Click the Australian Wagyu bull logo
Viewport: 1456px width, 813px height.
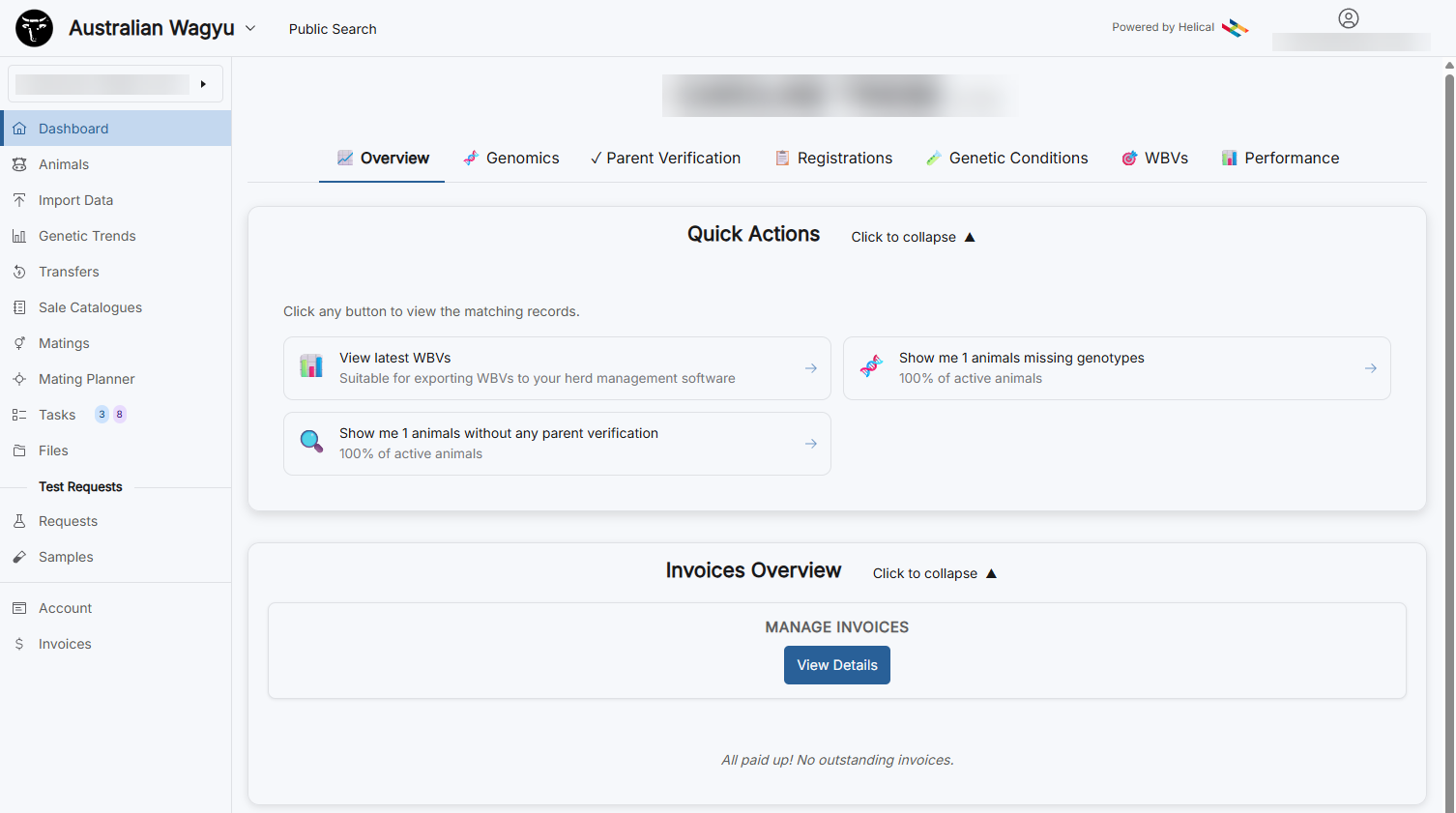[35, 29]
